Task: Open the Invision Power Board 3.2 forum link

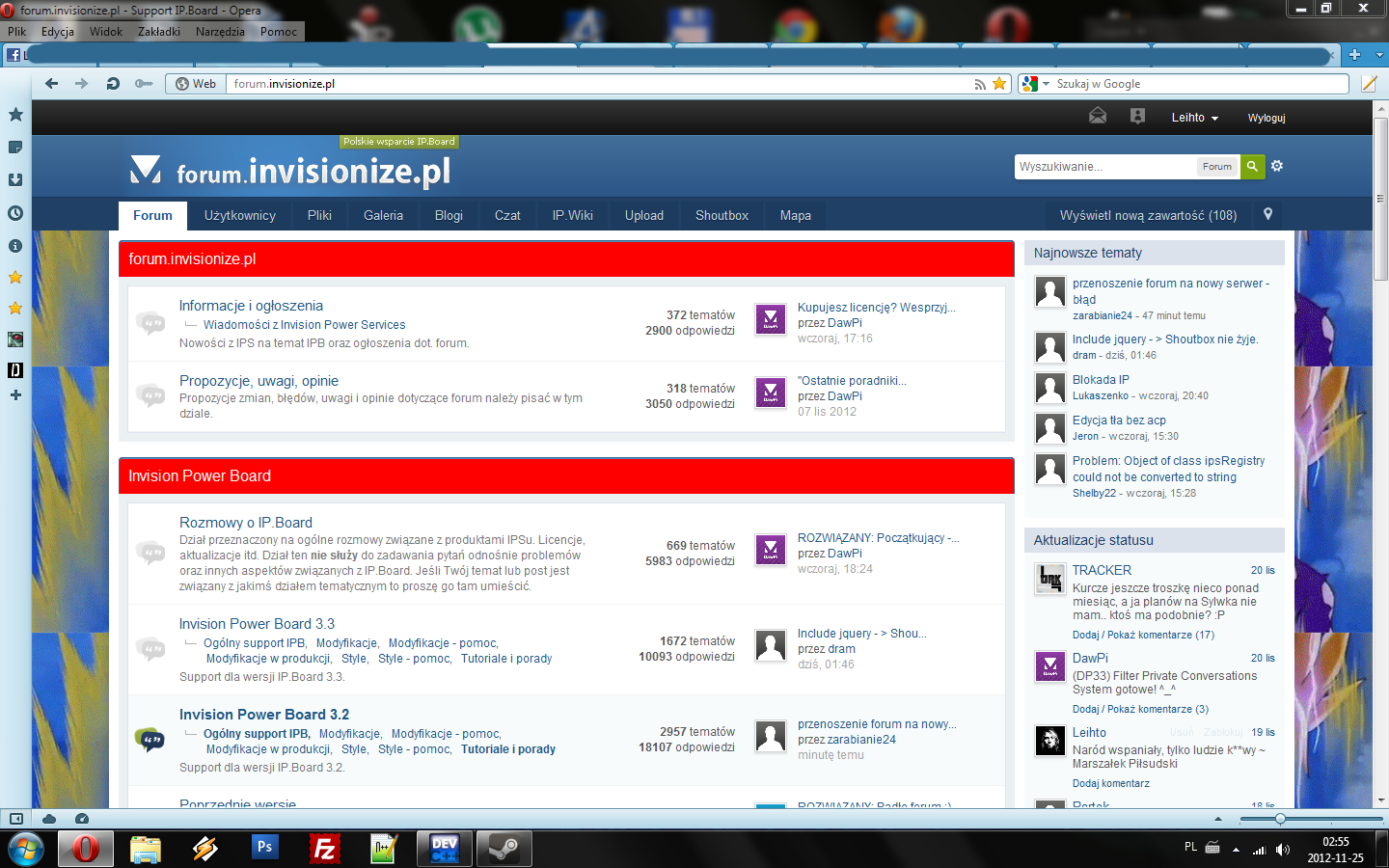Action: (x=264, y=715)
